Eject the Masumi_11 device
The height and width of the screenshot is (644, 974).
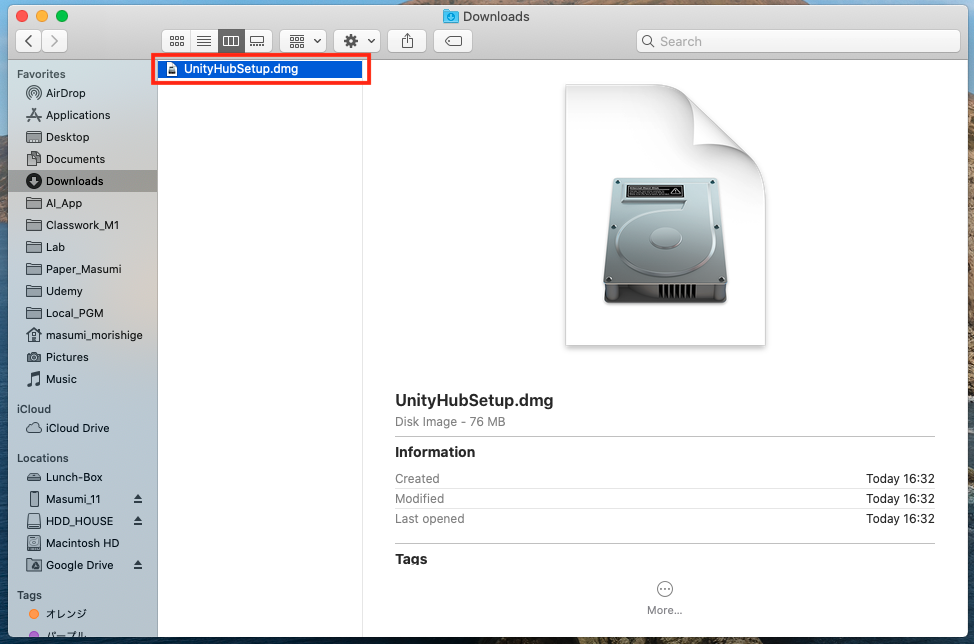click(x=138, y=499)
